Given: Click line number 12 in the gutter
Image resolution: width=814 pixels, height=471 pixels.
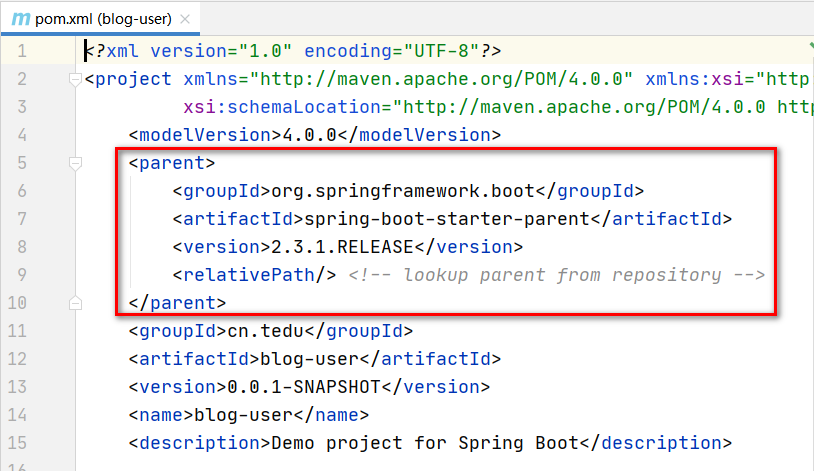Looking at the screenshot, I should point(17,359).
